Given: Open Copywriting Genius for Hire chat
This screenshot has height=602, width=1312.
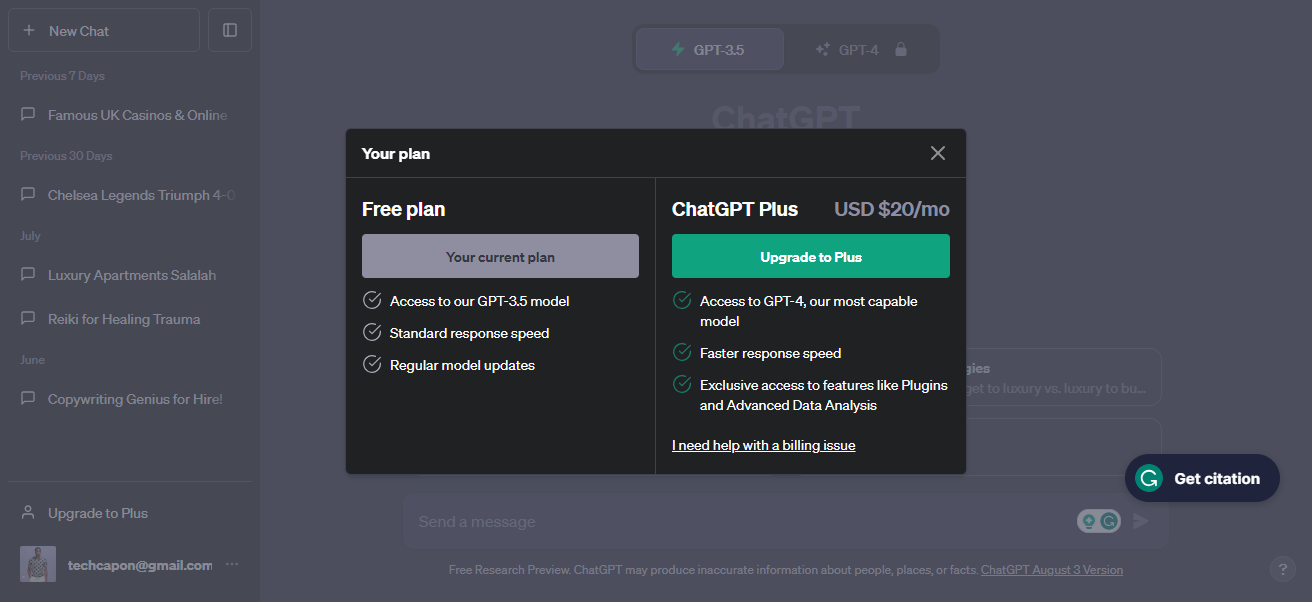Looking at the screenshot, I should pyautogui.click(x=130, y=399).
